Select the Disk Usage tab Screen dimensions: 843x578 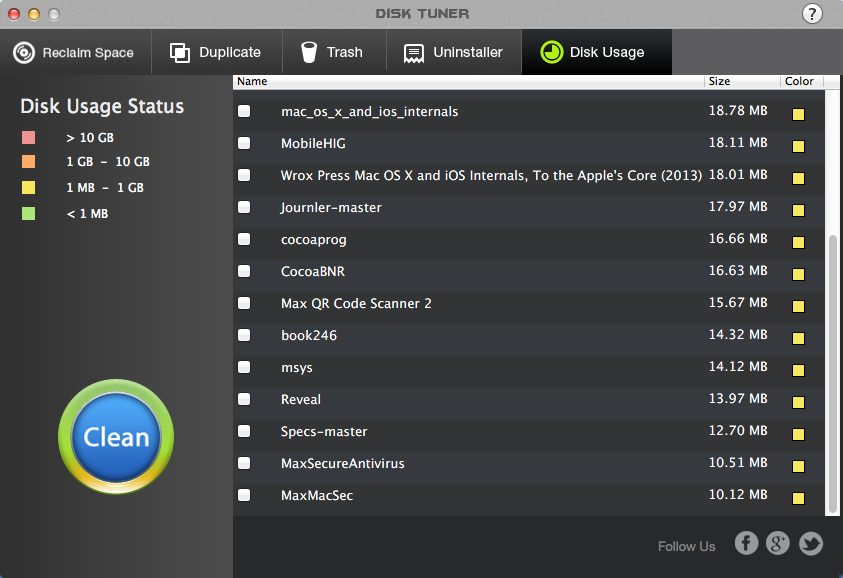click(x=597, y=52)
